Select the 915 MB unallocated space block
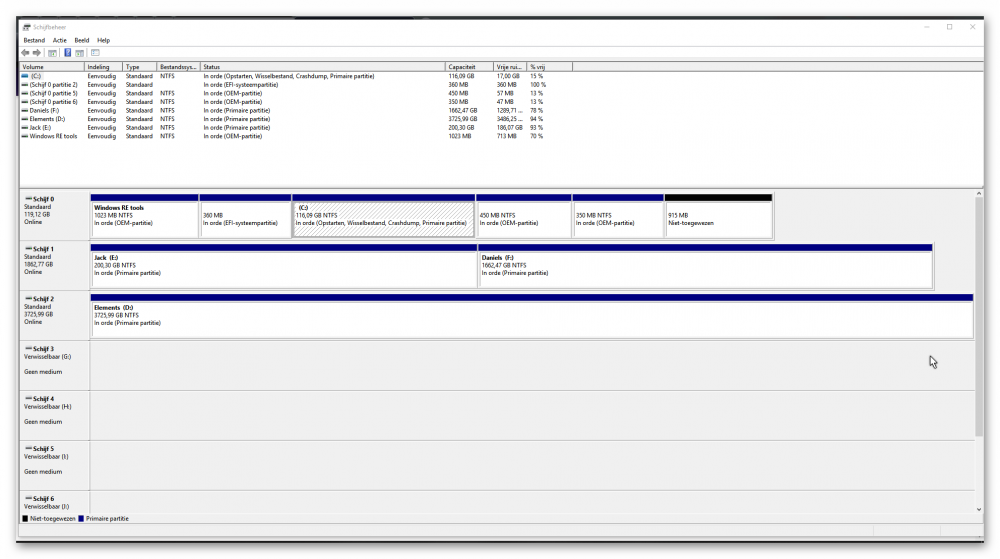Viewport: 1000px width, 559px height. point(718,219)
